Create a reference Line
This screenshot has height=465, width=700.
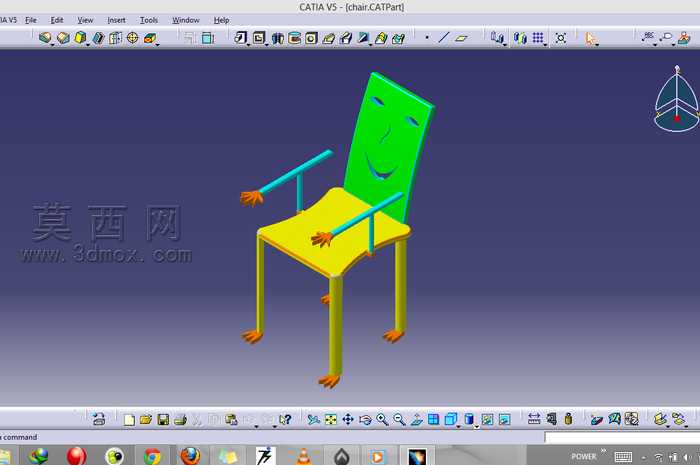(x=444, y=38)
